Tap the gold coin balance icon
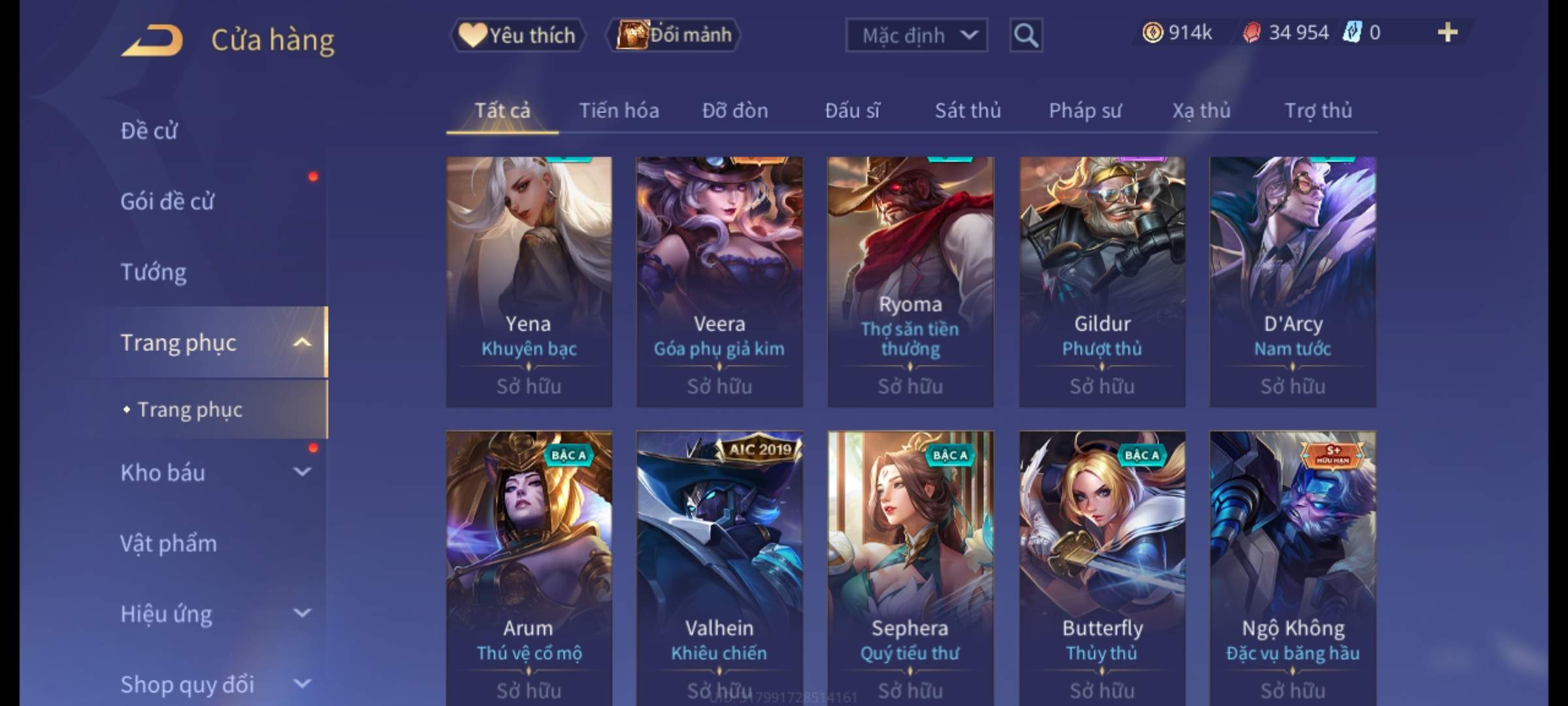This screenshot has width=1568, height=706. (1152, 32)
